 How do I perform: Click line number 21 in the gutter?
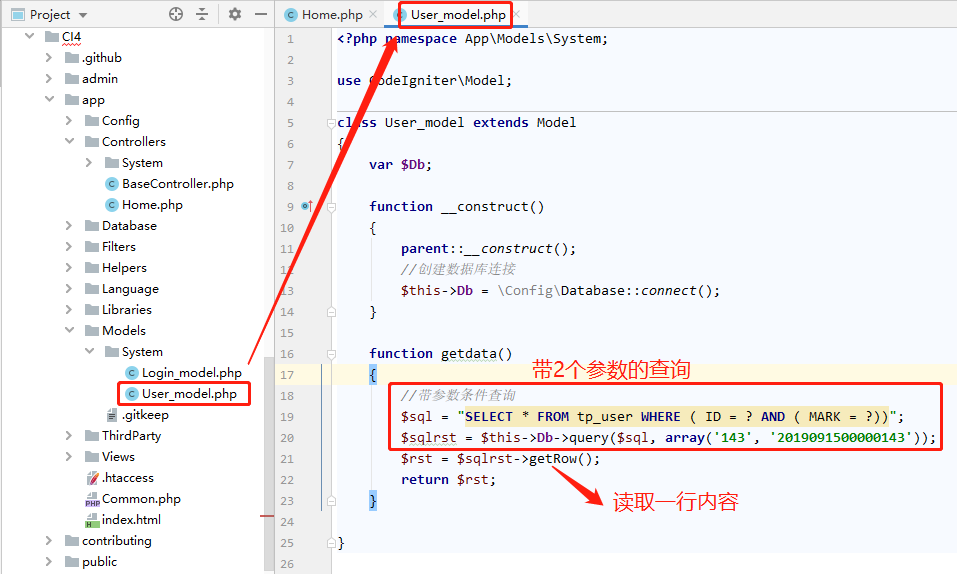pyautogui.click(x=287, y=459)
